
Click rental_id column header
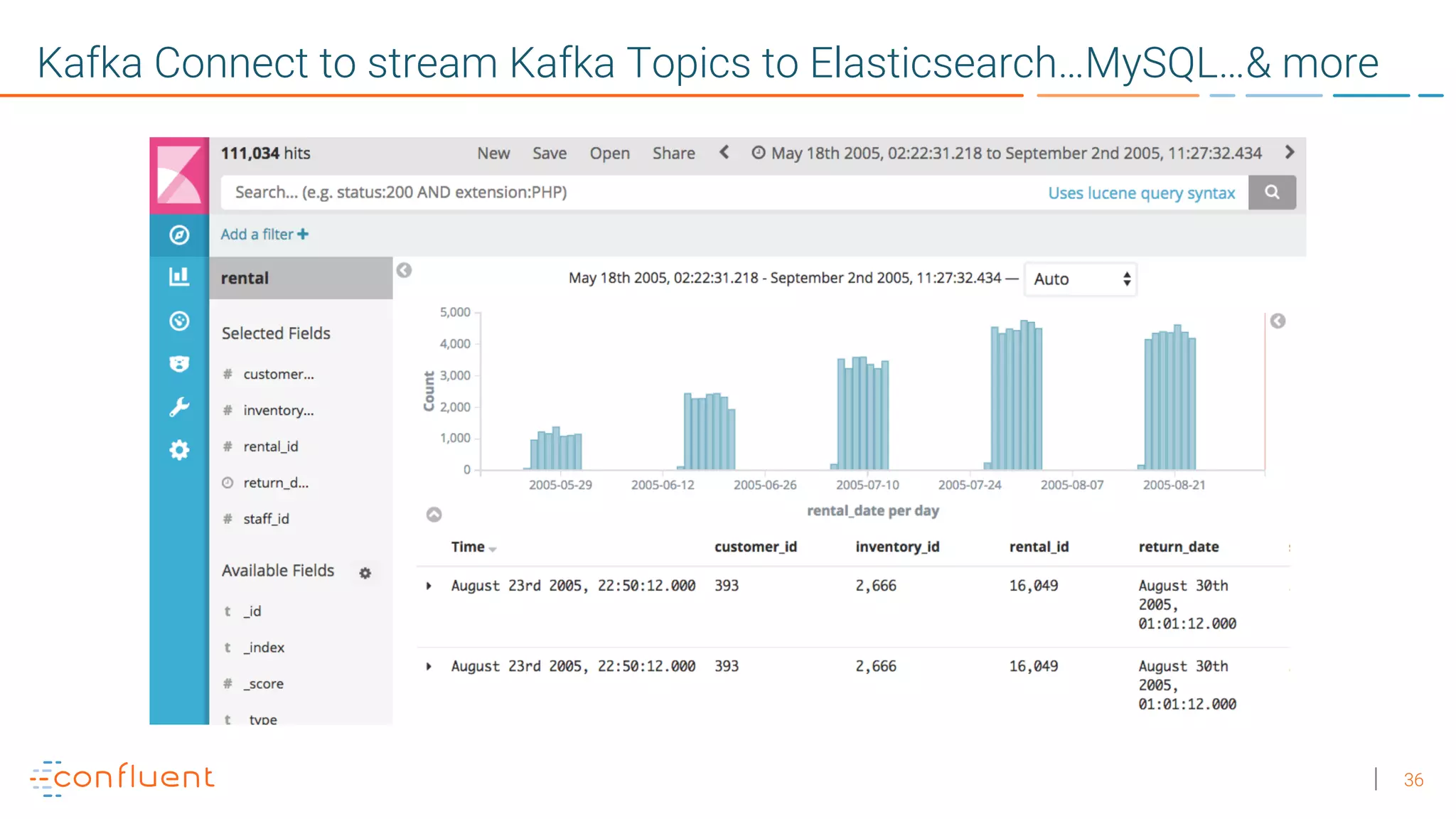pyautogui.click(x=1039, y=547)
